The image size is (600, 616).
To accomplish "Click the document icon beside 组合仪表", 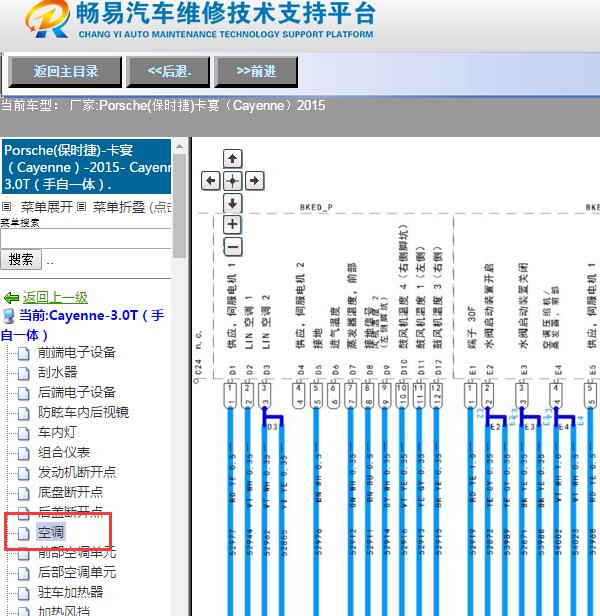I will pyautogui.click(x=24, y=453).
